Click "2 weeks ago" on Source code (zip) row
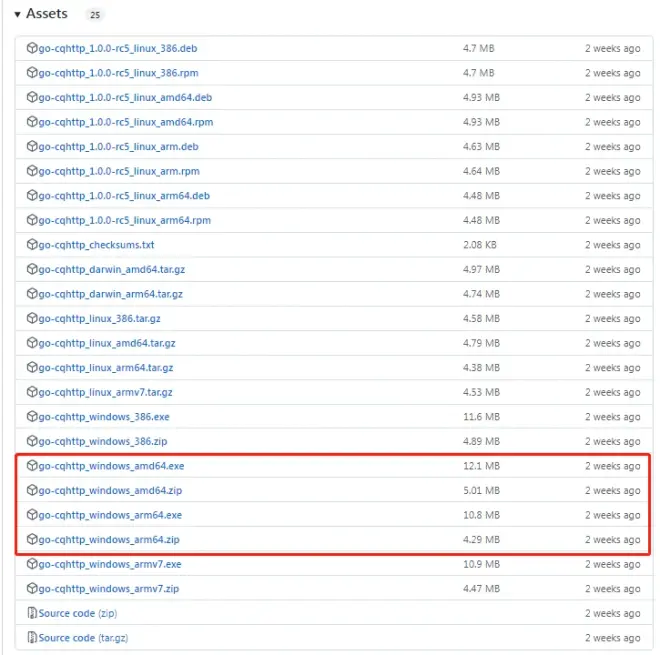660x655 pixels. 612,613
